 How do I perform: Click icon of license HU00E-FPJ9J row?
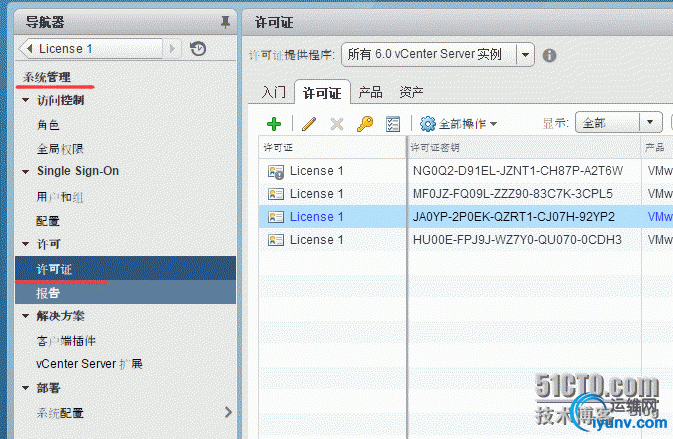276,239
